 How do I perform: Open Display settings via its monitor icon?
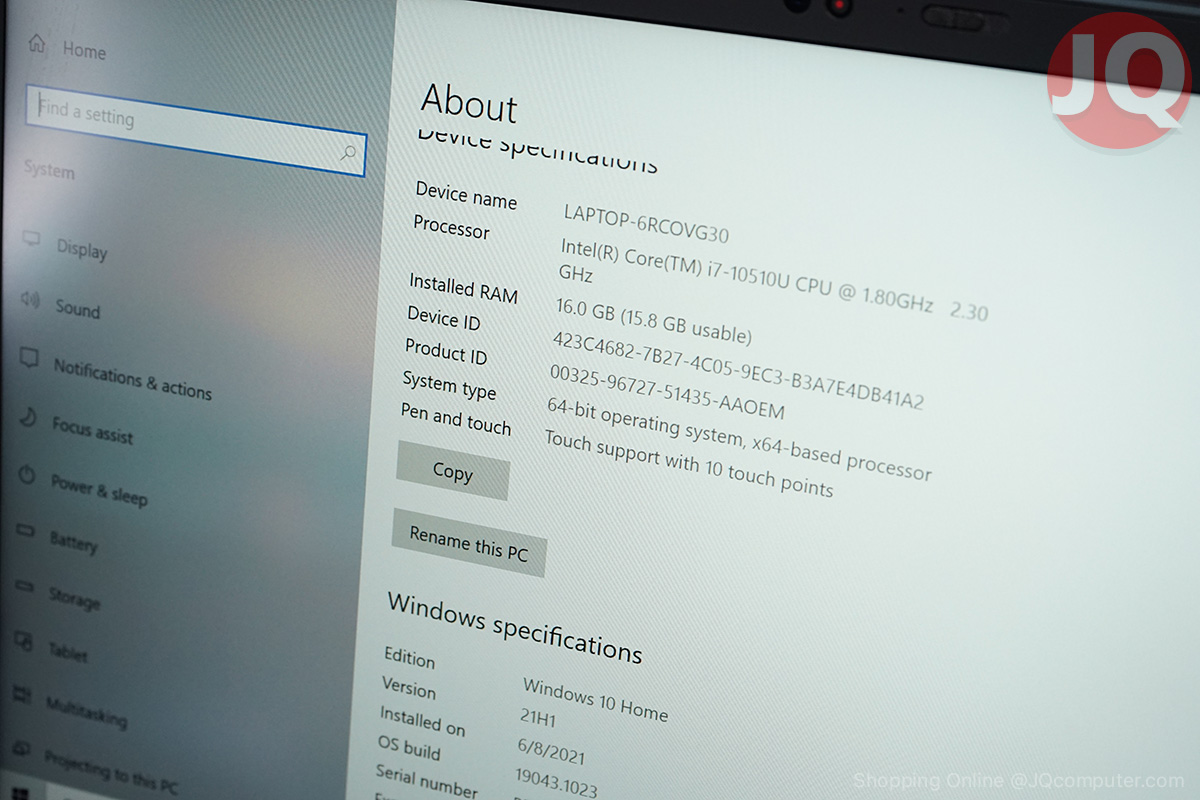coord(32,239)
